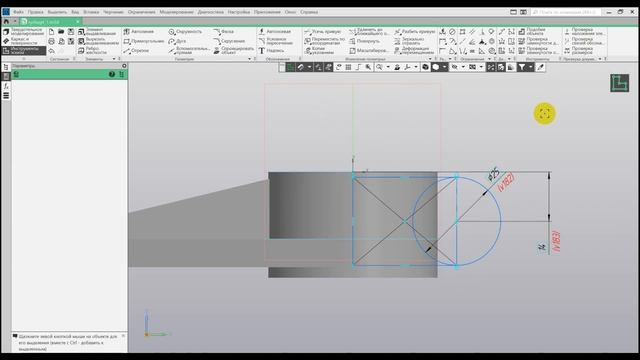Click the Повернуть rotate tool
Image resolution: width=640 pixels, height=360 pixels.
pyautogui.click(x=364, y=41)
